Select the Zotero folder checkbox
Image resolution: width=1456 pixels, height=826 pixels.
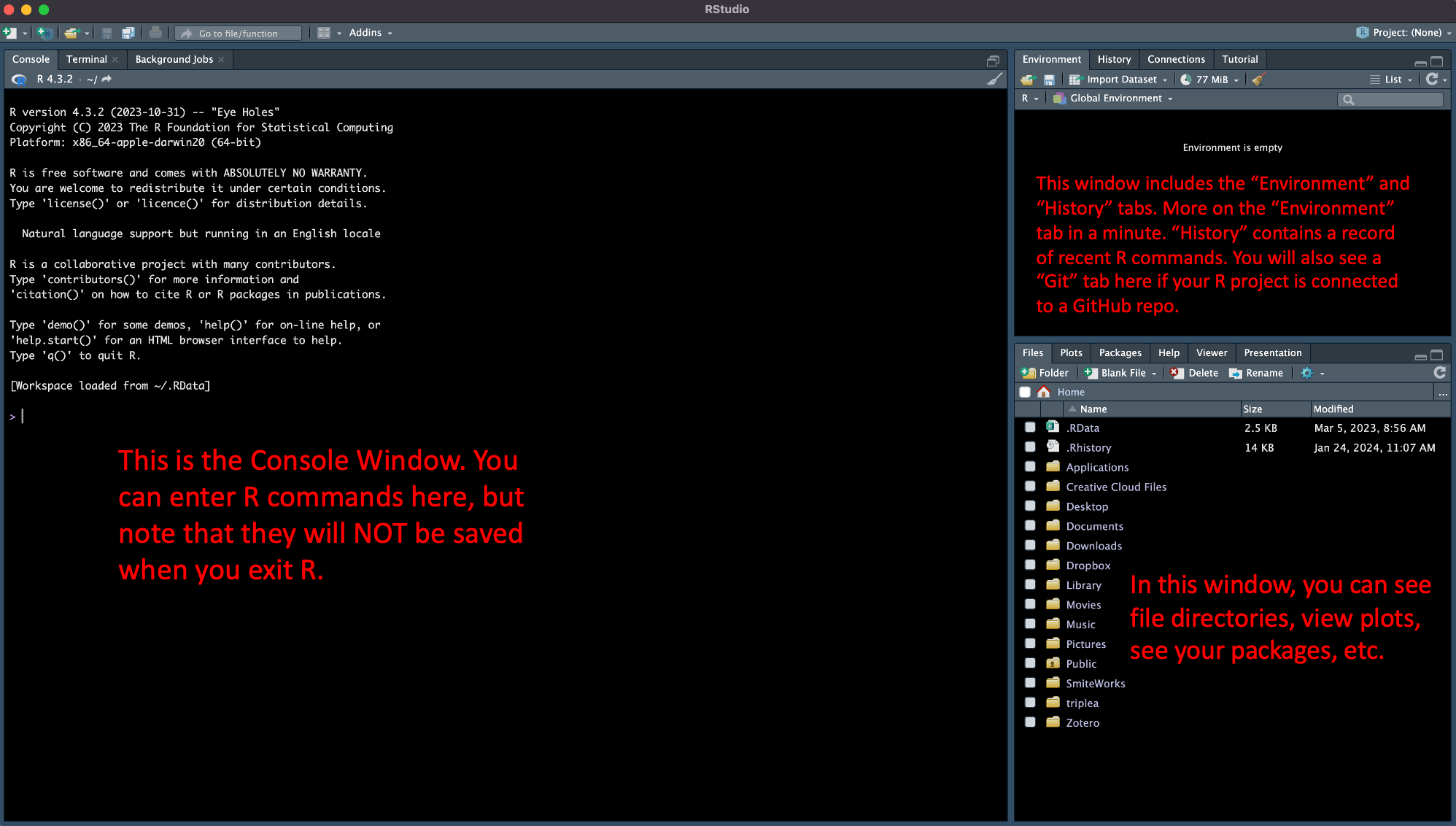1030,722
